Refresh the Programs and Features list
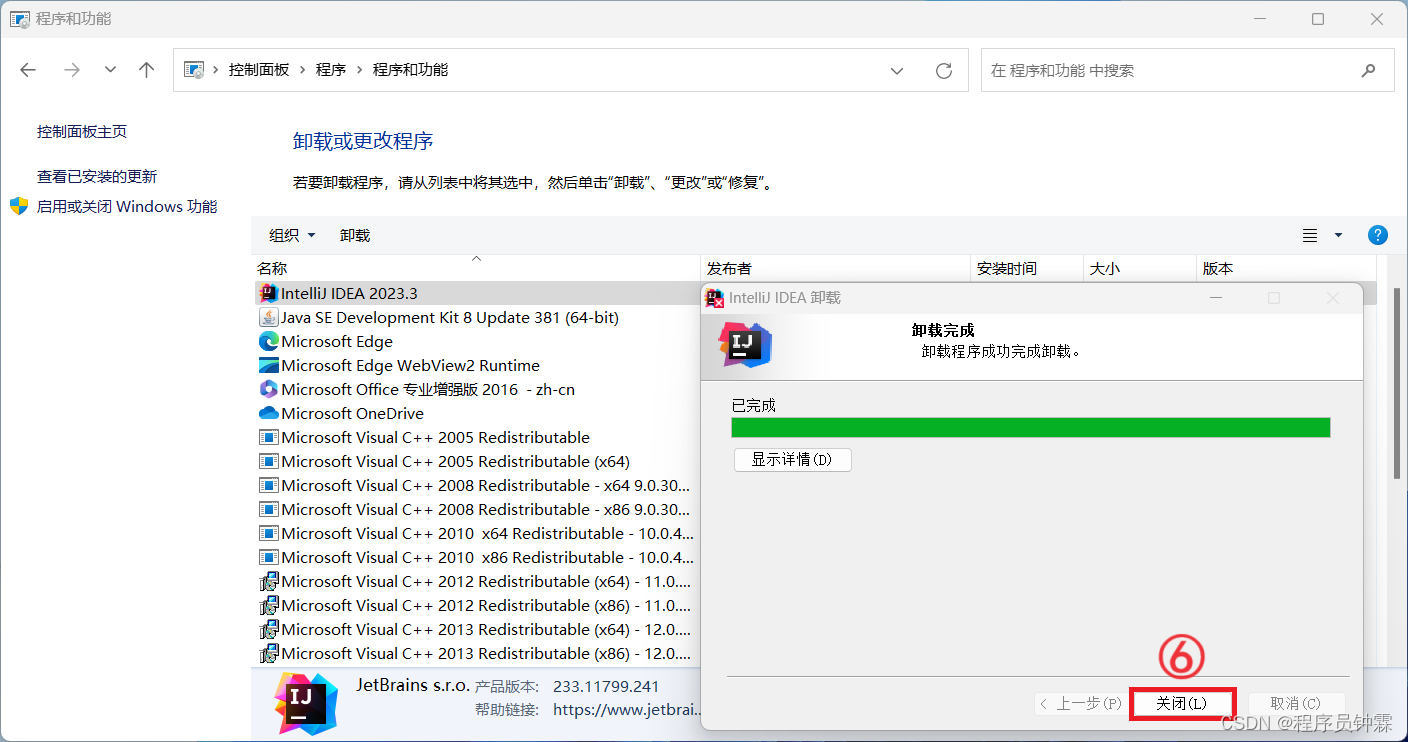1408x742 pixels. 943,71
